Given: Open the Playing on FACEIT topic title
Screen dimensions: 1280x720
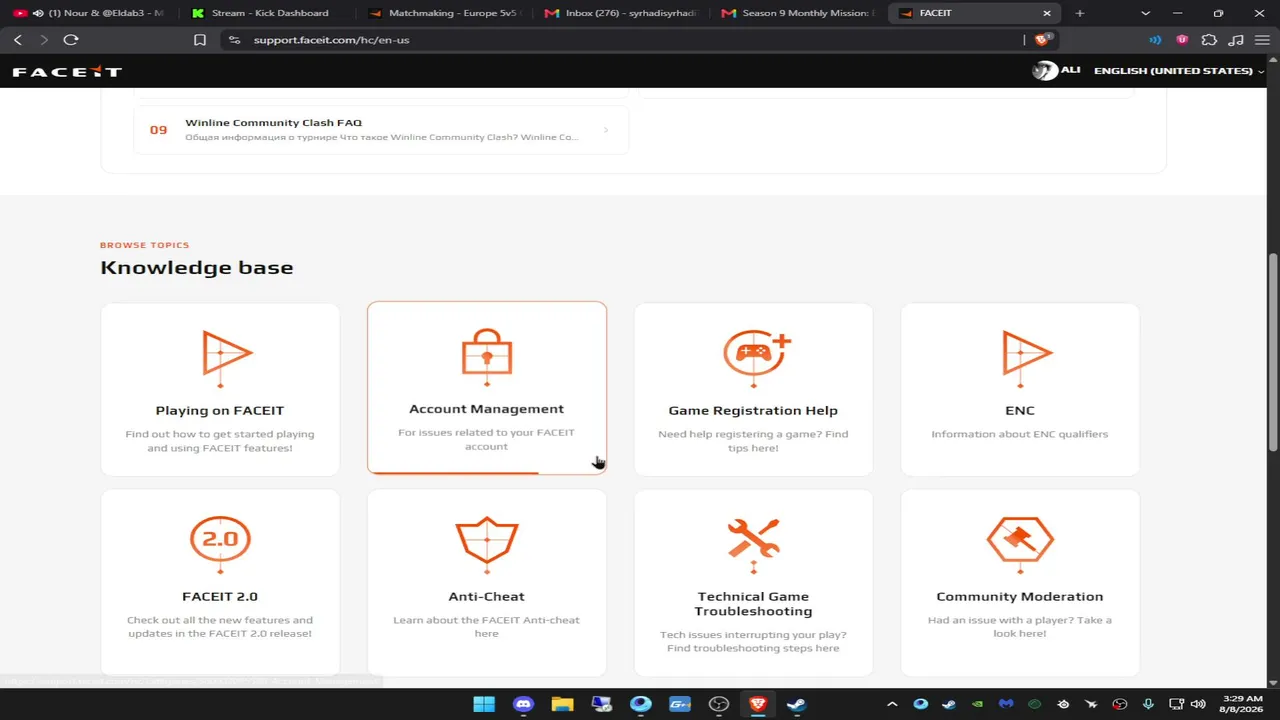Looking at the screenshot, I should [220, 410].
